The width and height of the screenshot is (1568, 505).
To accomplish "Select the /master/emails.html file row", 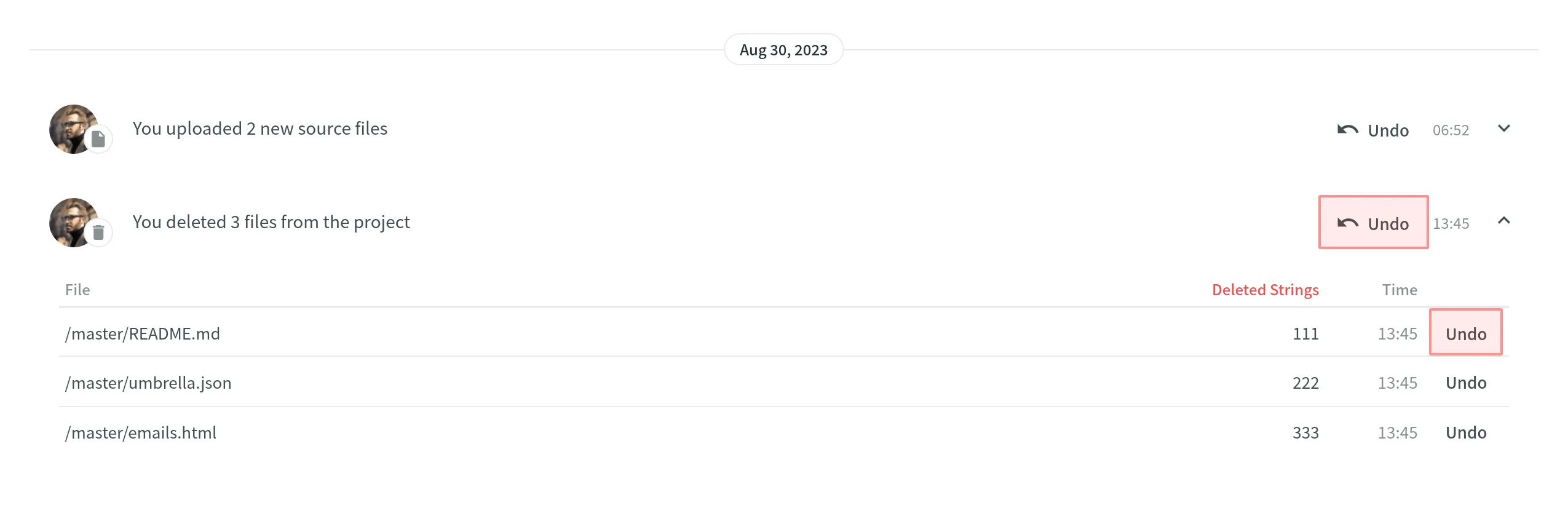I will coord(141,432).
